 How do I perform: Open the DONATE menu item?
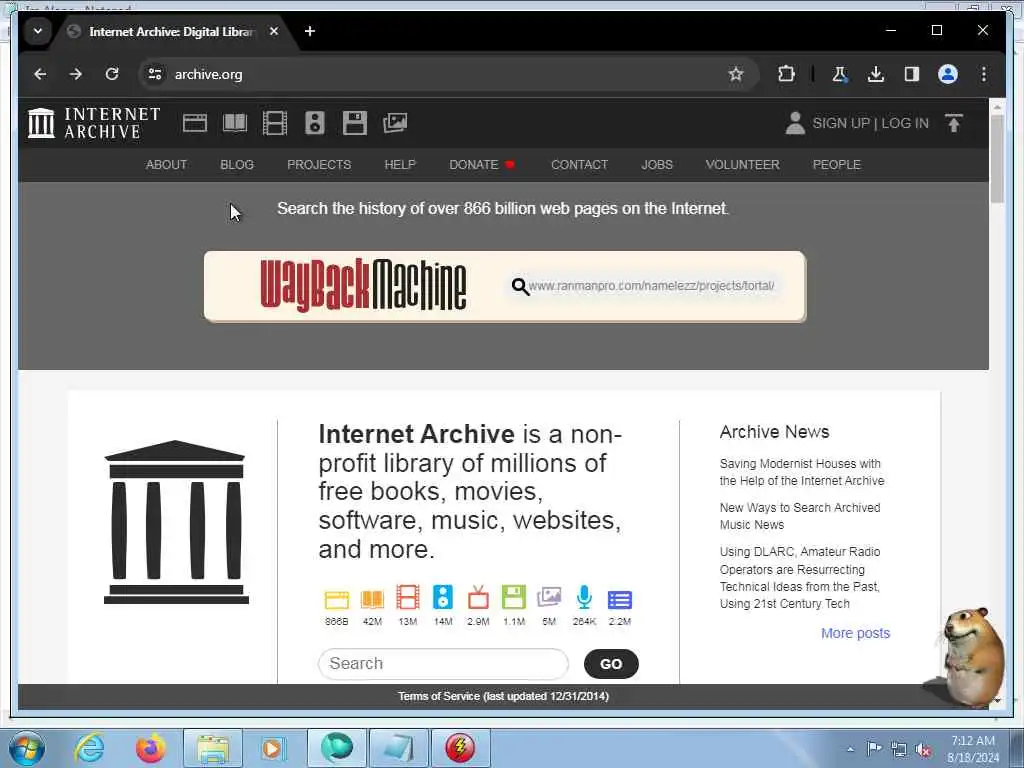pyautogui.click(x=482, y=165)
